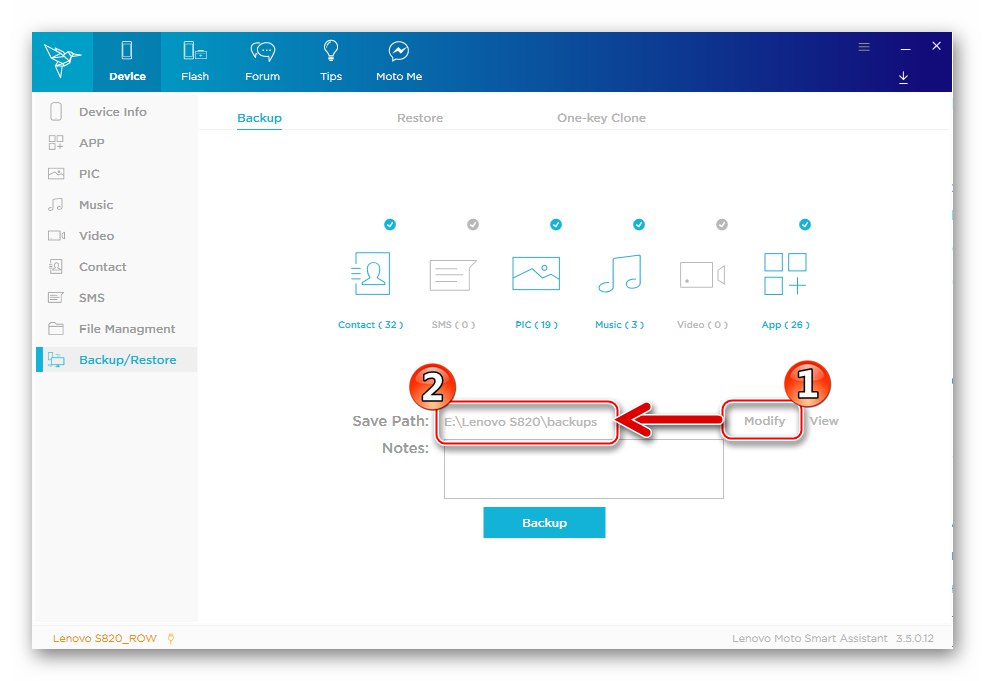The image size is (985, 681).
Task: Select SMS in the sidebar
Action: click(117, 298)
